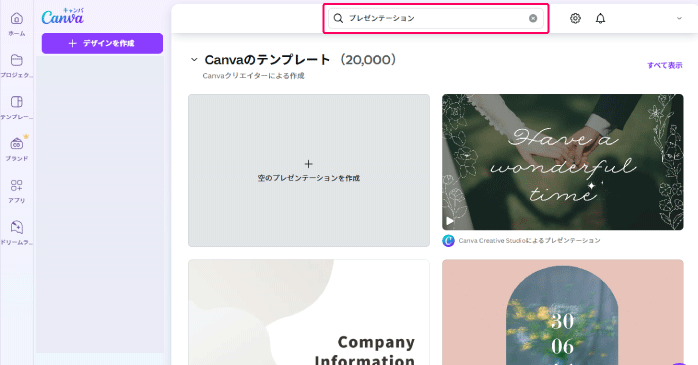Create blank presentation (空のプレゼンテーションを作成)
The image size is (698, 365).
click(x=309, y=170)
